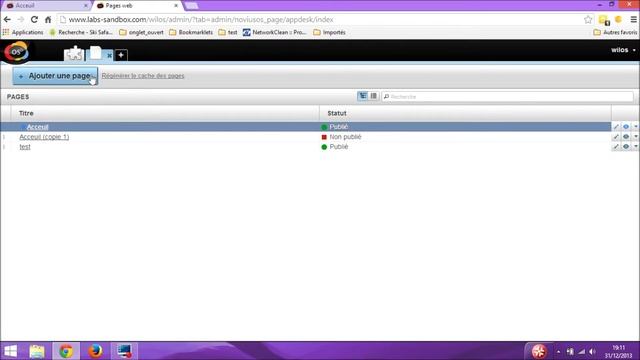Switch to tree view of pages

point(362,96)
